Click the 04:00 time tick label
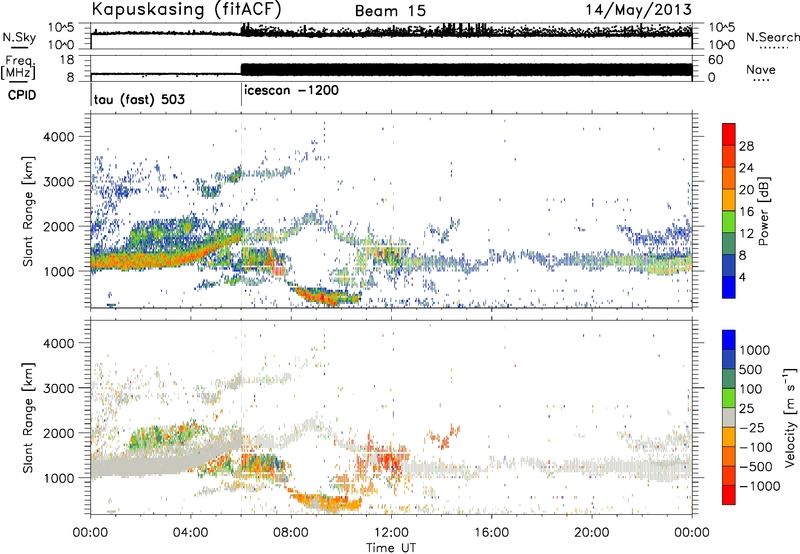The width and height of the screenshot is (800, 554). point(190,533)
